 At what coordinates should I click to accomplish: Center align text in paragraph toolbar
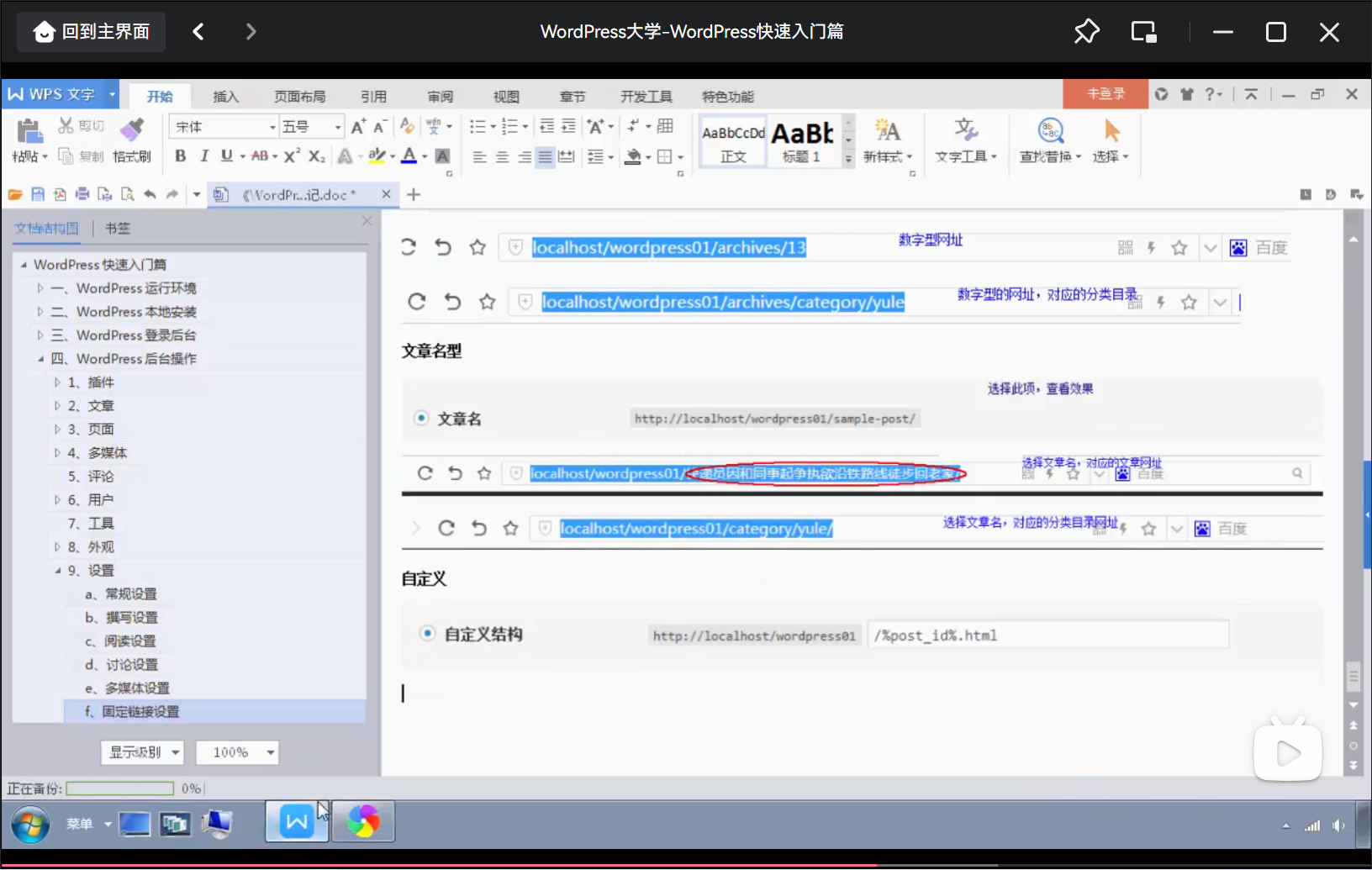(x=502, y=157)
